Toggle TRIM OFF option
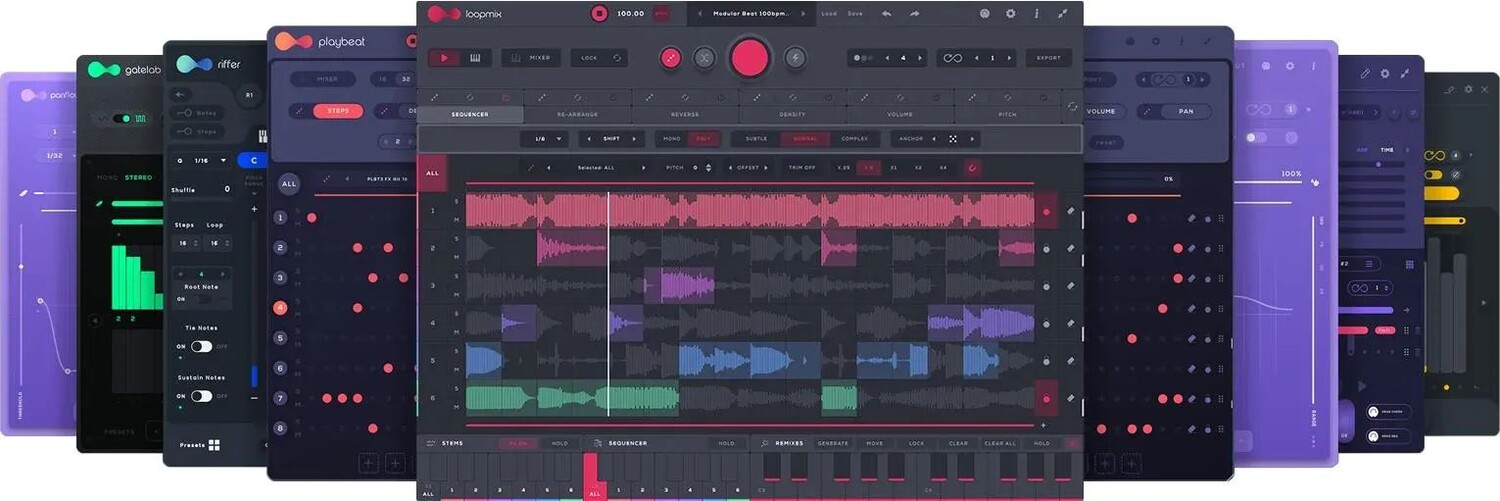 [x=802, y=167]
